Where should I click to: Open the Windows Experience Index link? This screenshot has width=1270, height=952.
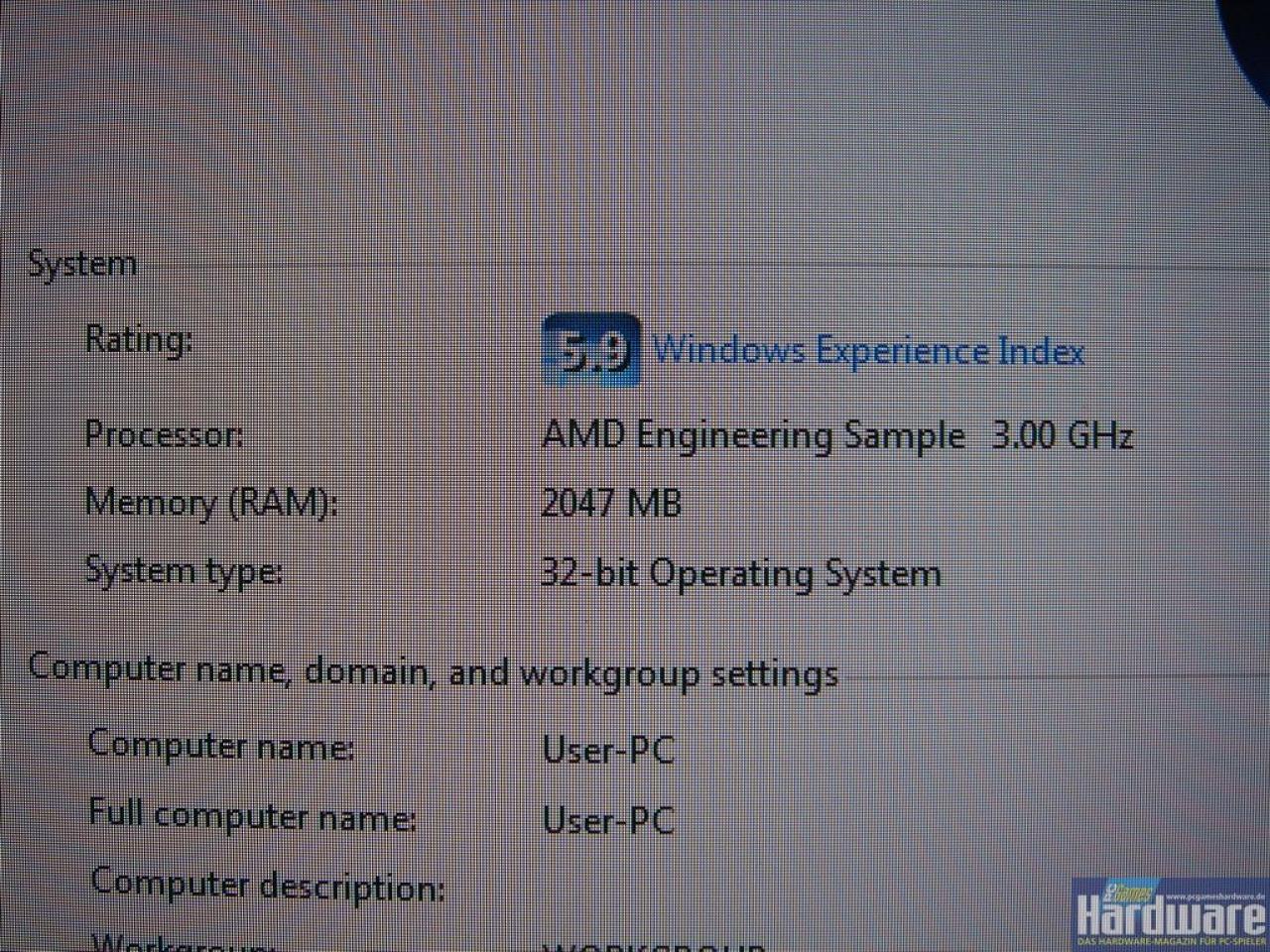click(868, 351)
